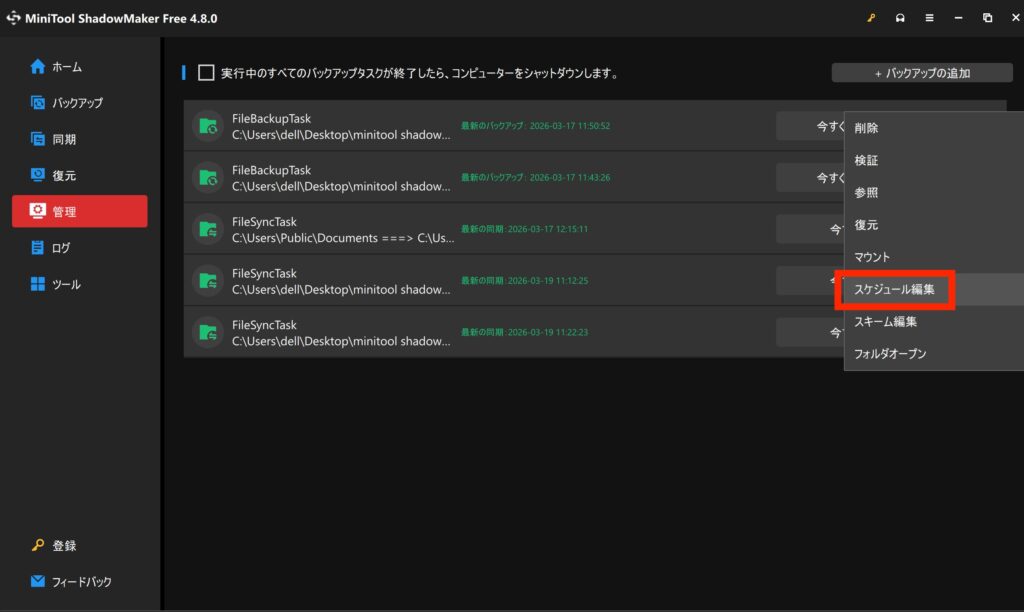Viewport: 1024px width, 612px height.
Task: Select マウント in the context menu
Action: tap(872, 257)
